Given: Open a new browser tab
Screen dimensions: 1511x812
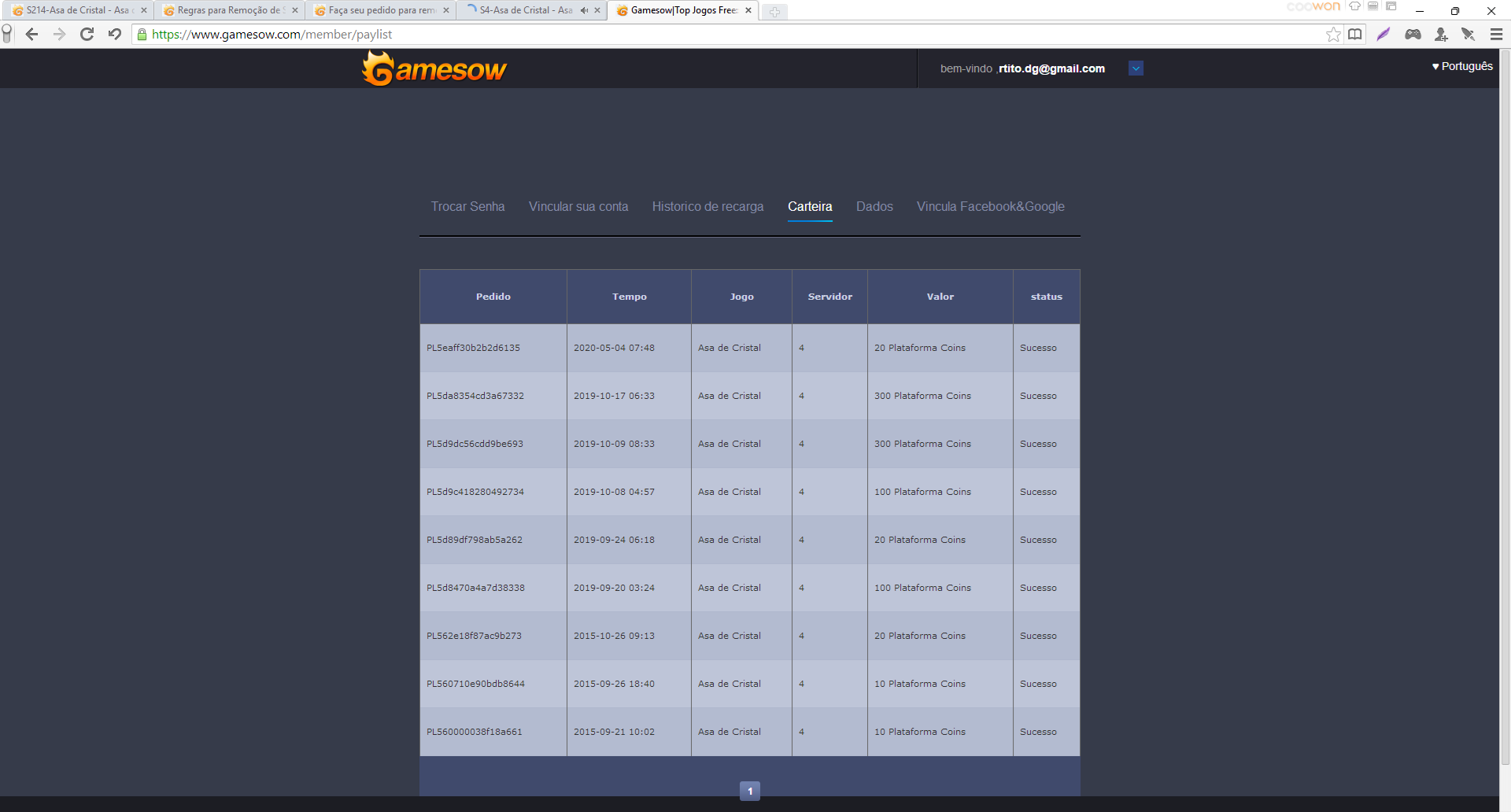Looking at the screenshot, I should (x=774, y=11).
